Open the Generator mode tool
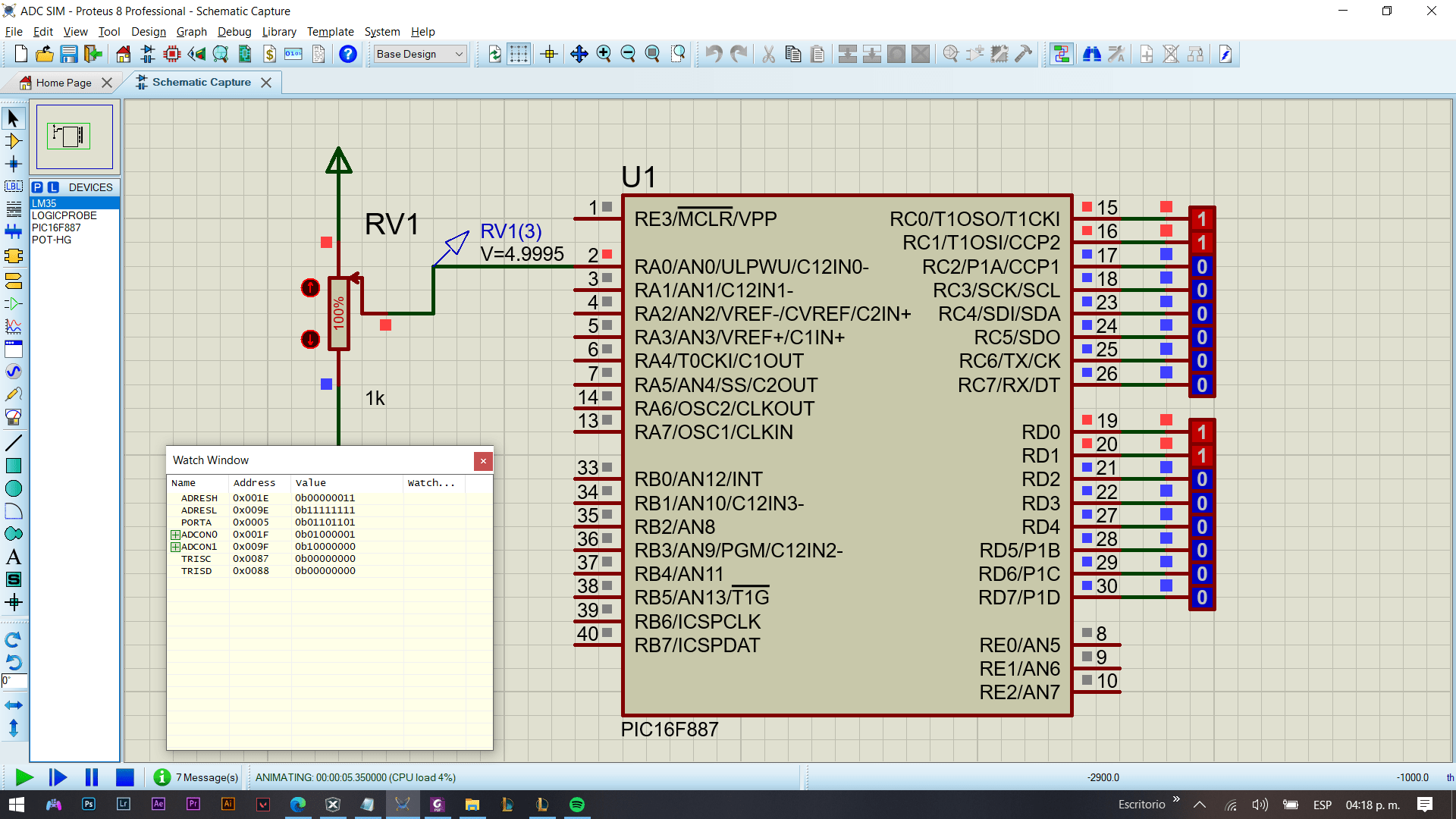Screen dimensions: 1456x819 (13, 372)
